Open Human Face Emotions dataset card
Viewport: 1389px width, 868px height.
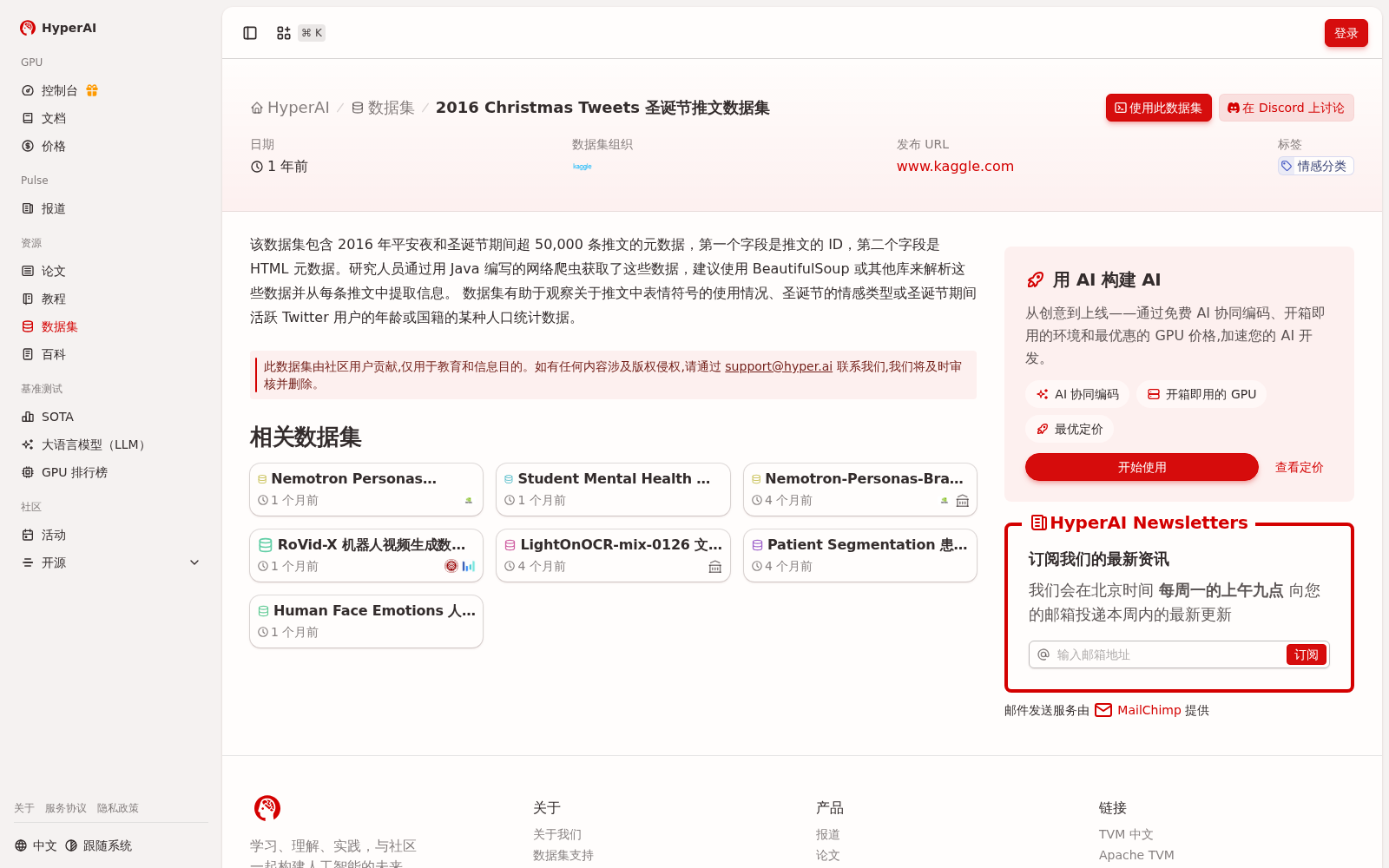click(x=366, y=621)
